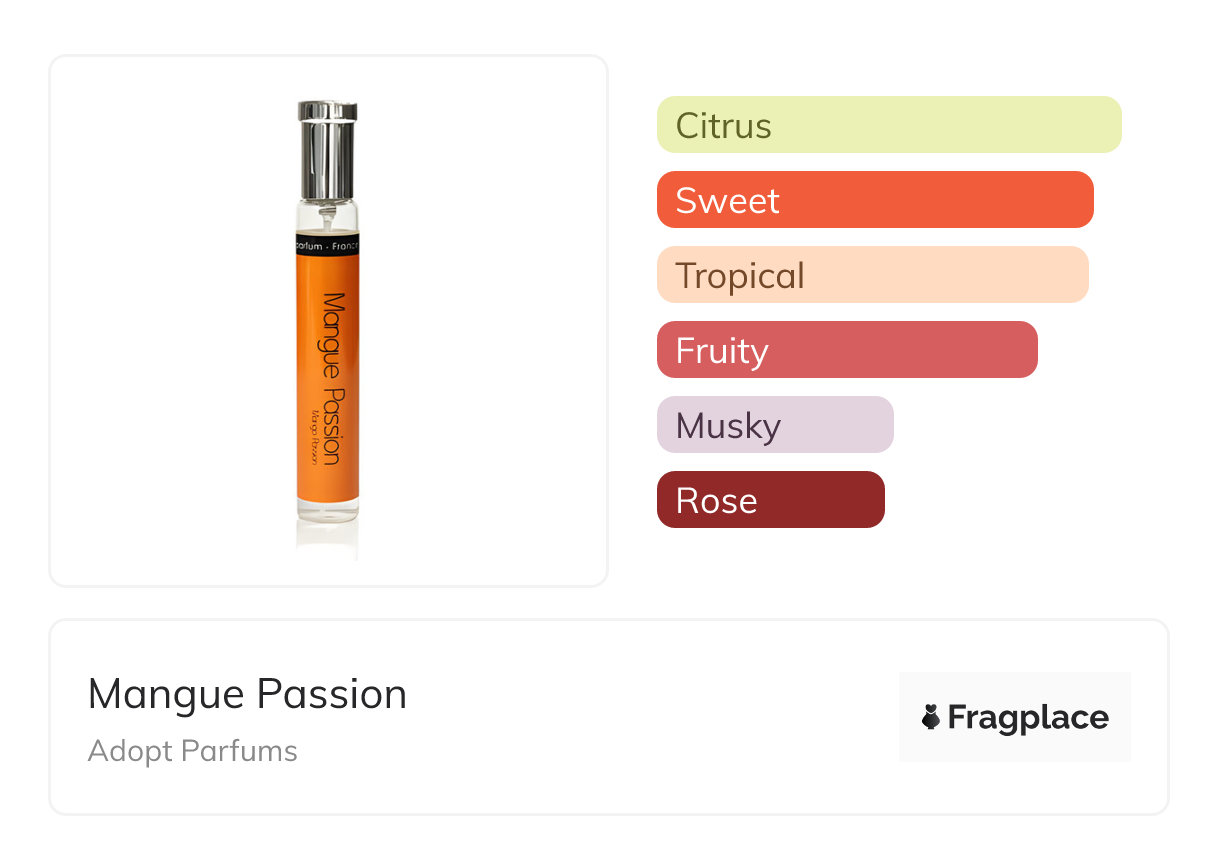Click the Fragplace bottle icon in logo

tap(931, 717)
